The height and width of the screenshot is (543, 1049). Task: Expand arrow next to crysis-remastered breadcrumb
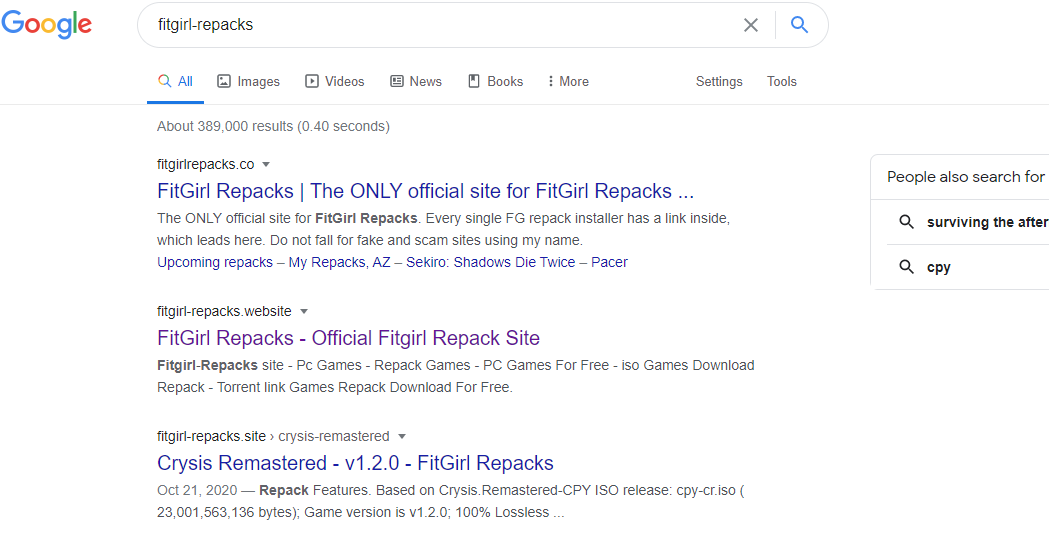click(x=402, y=436)
